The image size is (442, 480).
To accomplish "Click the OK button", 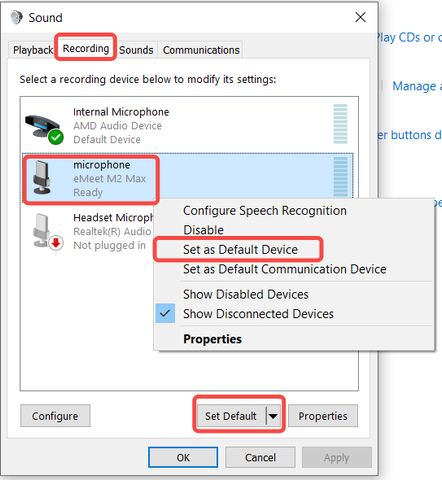I will coord(183,457).
